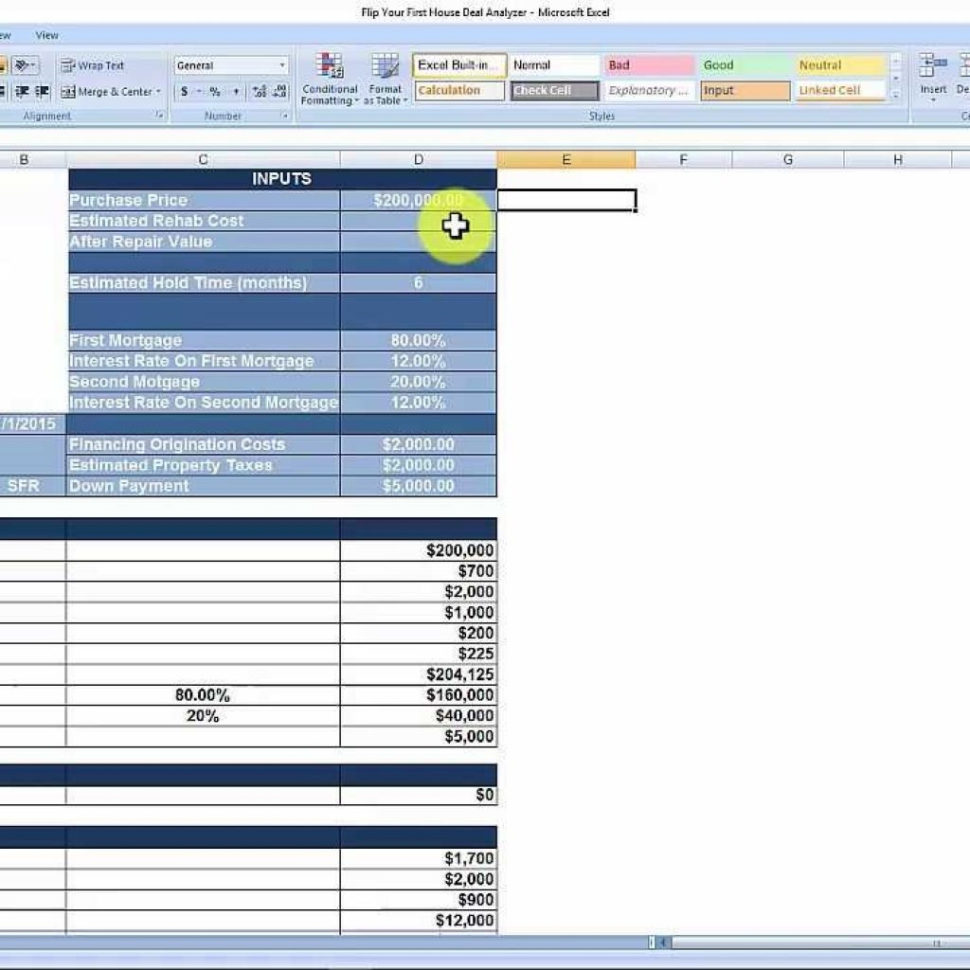Viewport: 970px width, 970px height.
Task: Select column B header
Action: [24, 160]
